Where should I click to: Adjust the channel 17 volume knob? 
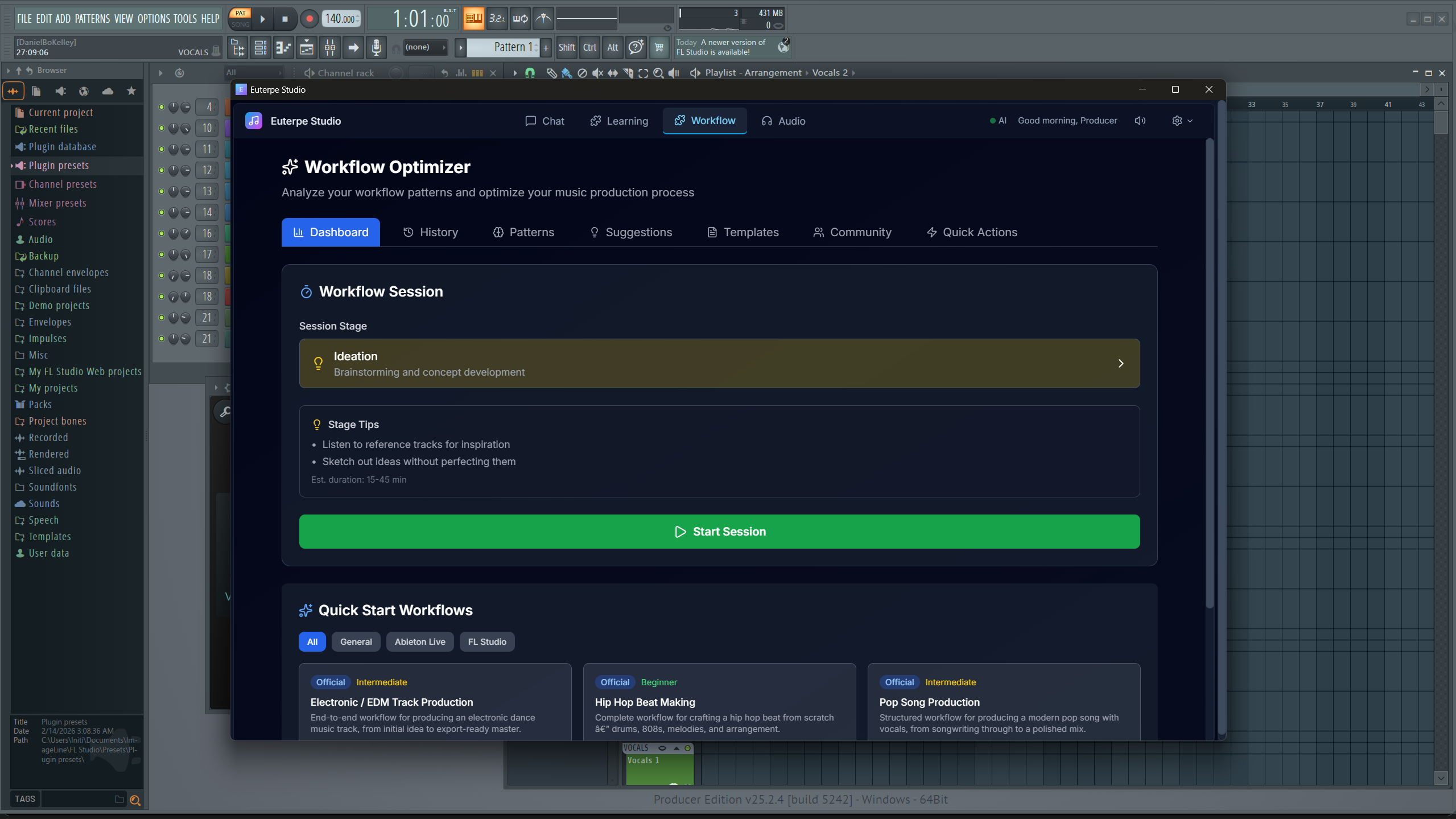(x=185, y=254)
